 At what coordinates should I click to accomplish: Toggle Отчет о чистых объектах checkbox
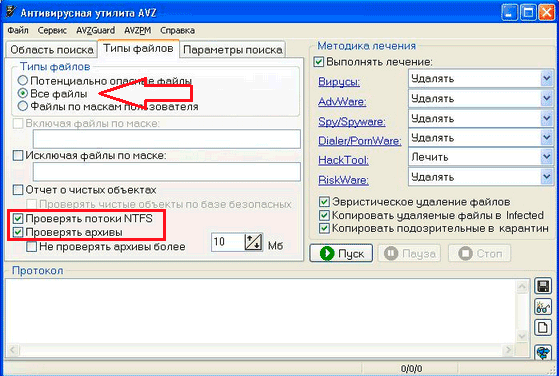pos(18,190)
